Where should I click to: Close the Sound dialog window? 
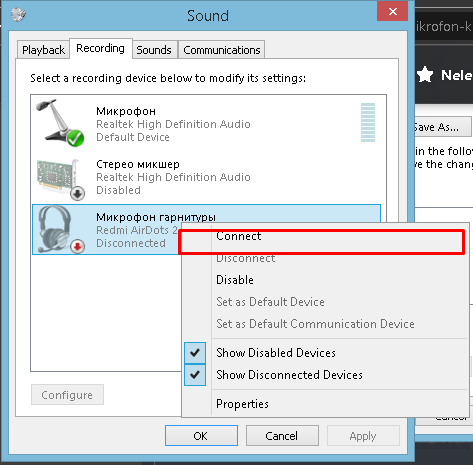click(x=393, y=12)
